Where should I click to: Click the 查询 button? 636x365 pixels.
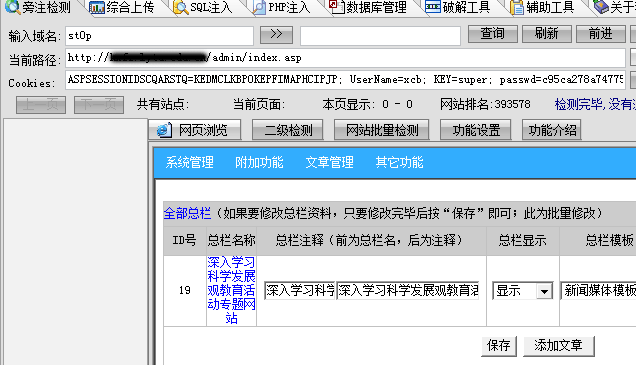(493, 34)
